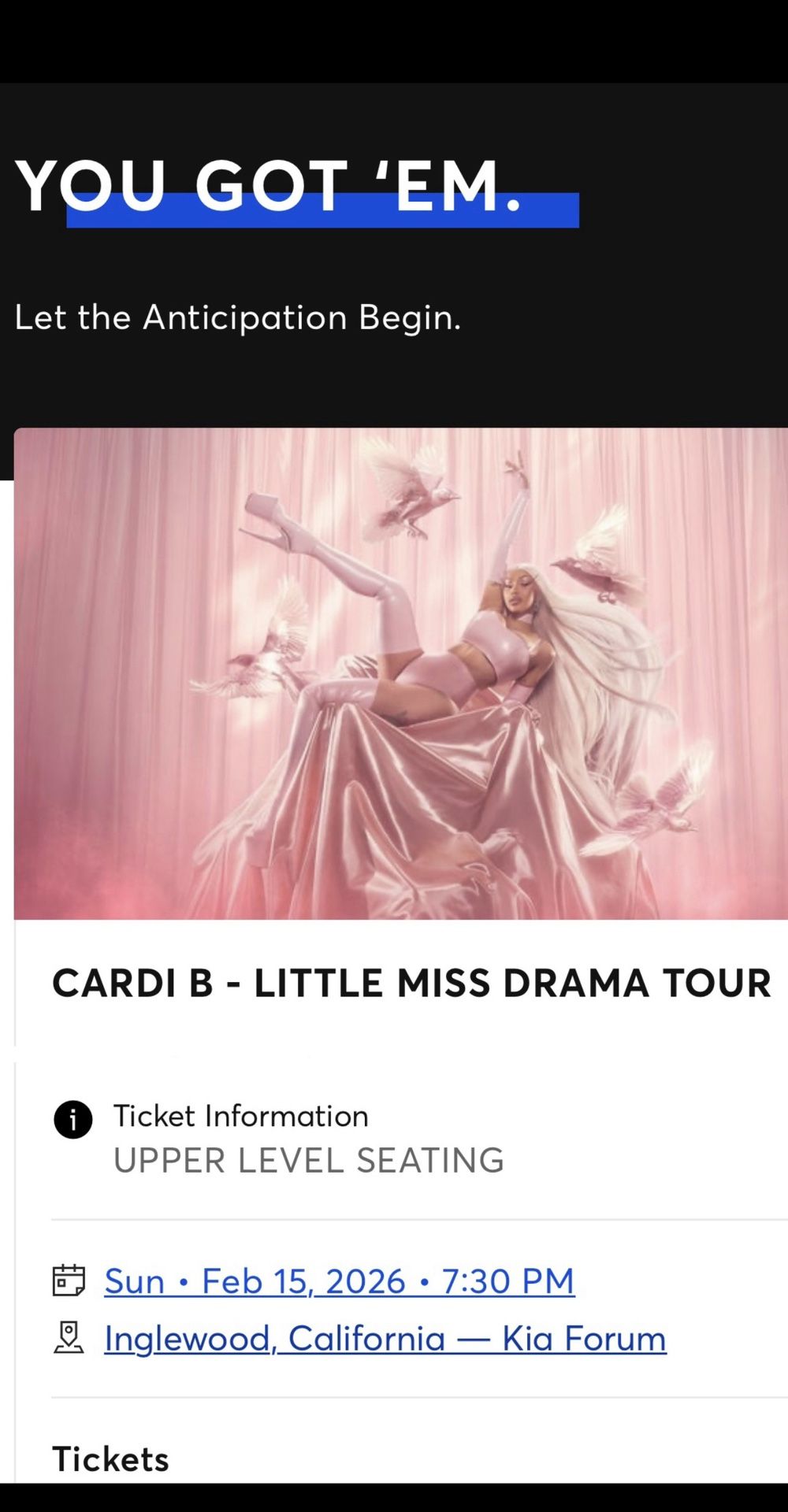Select the Cardi B Little Miss Drama Tour title
This screenshot has height=1512, width=788.
point(411,983)
